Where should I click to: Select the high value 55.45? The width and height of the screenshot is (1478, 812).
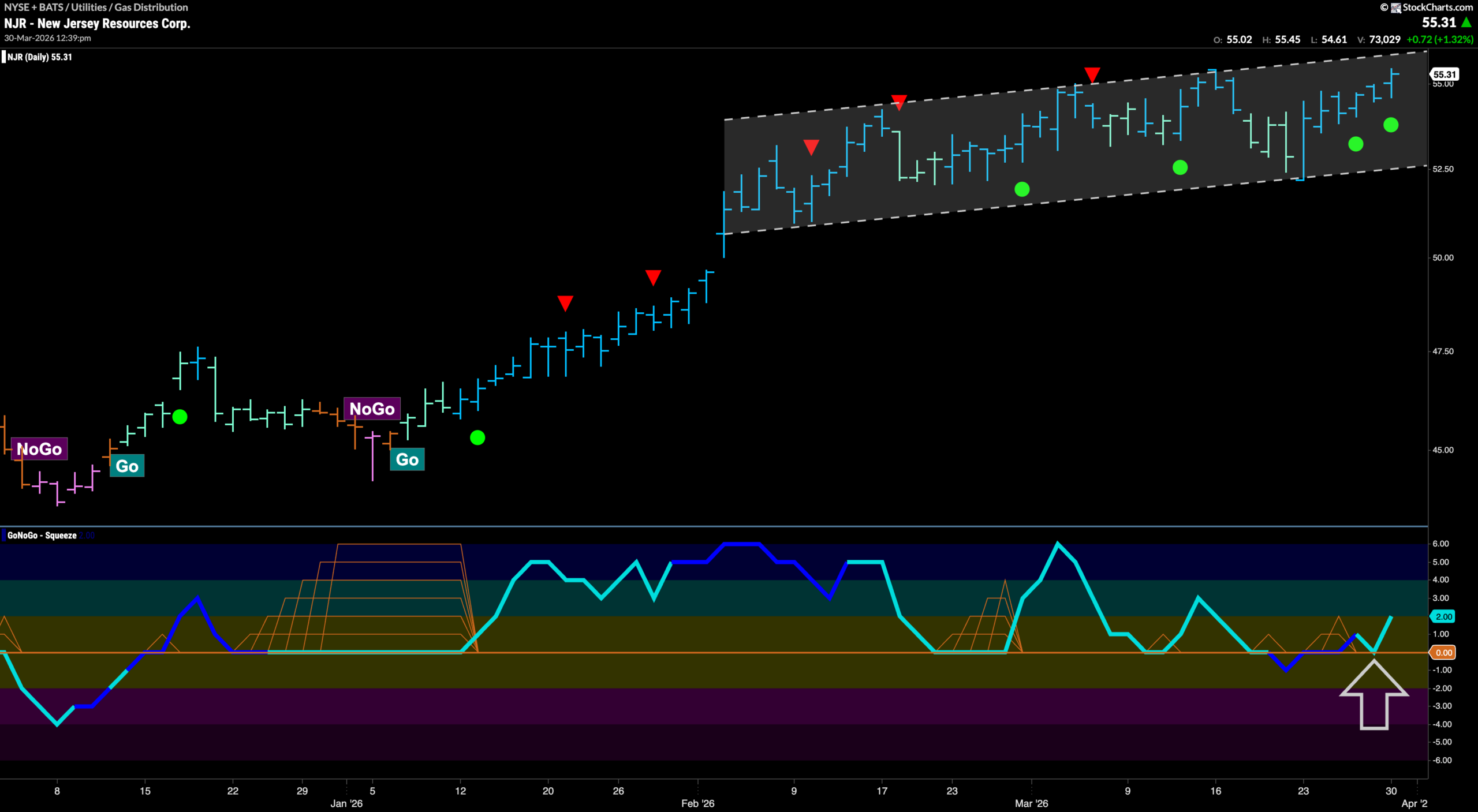1287,40
